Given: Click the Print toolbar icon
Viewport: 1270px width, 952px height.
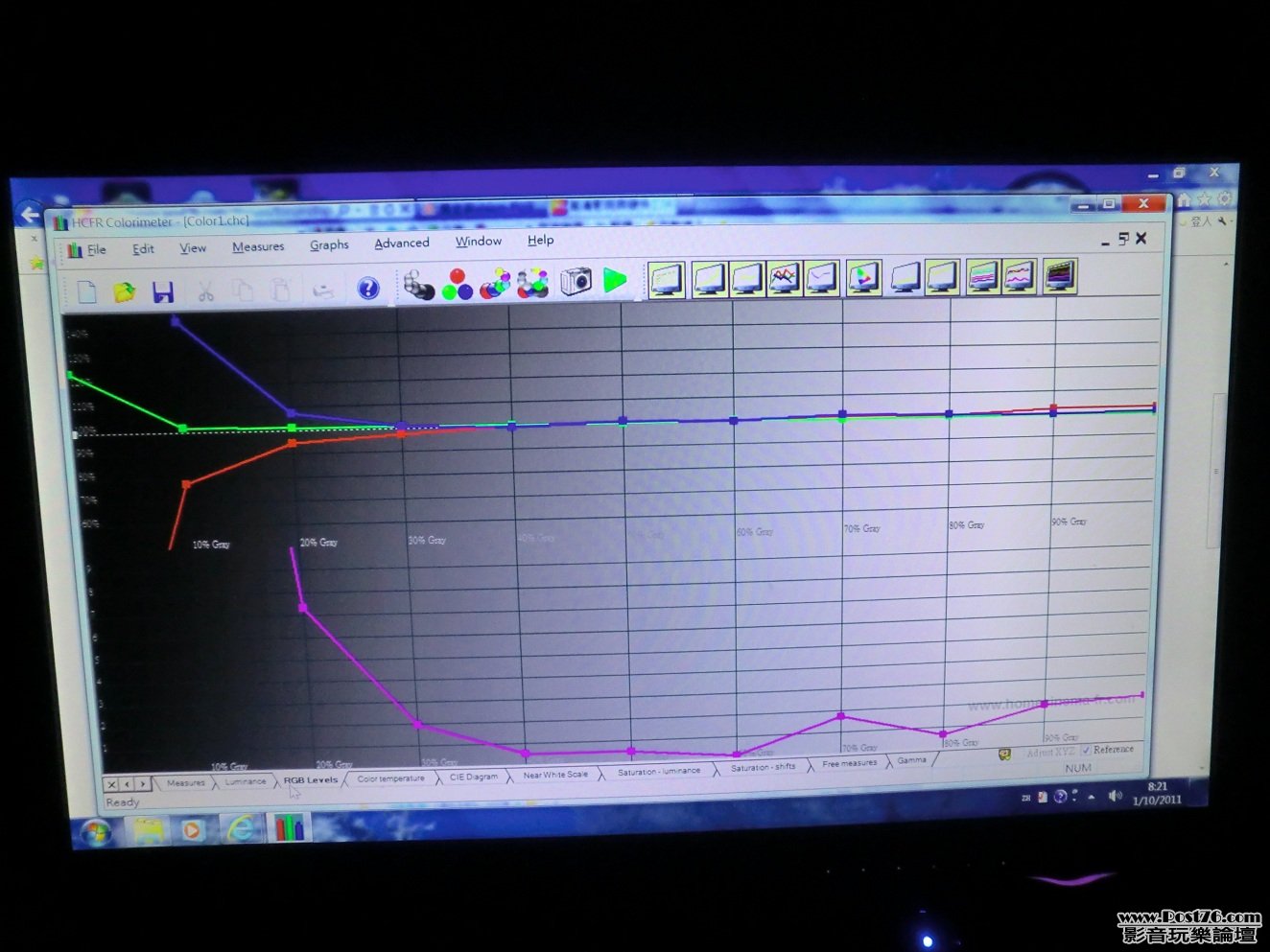Looking at the screenshot, I should [323, 290].
